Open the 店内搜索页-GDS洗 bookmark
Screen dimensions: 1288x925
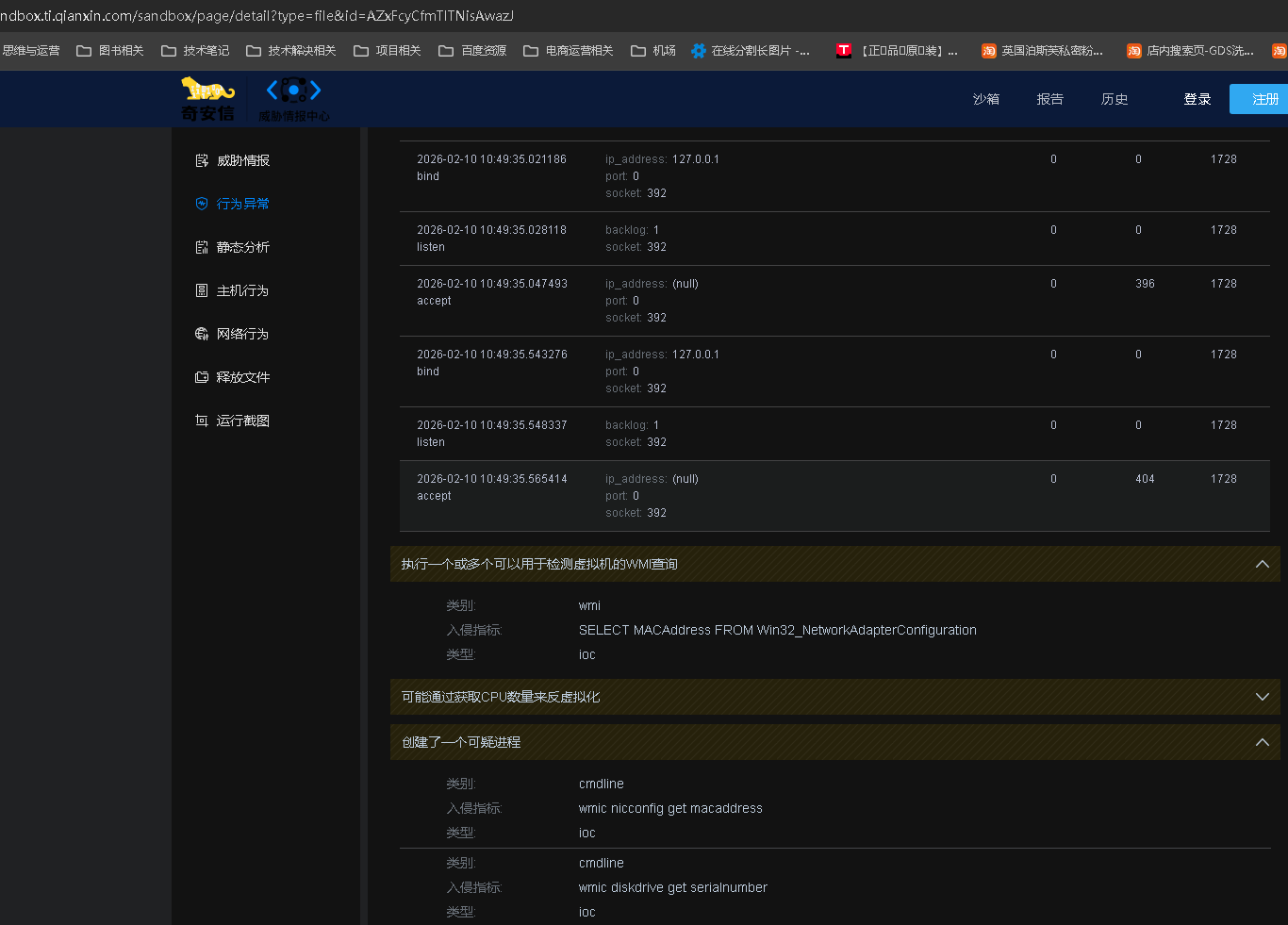(1191, 51)
